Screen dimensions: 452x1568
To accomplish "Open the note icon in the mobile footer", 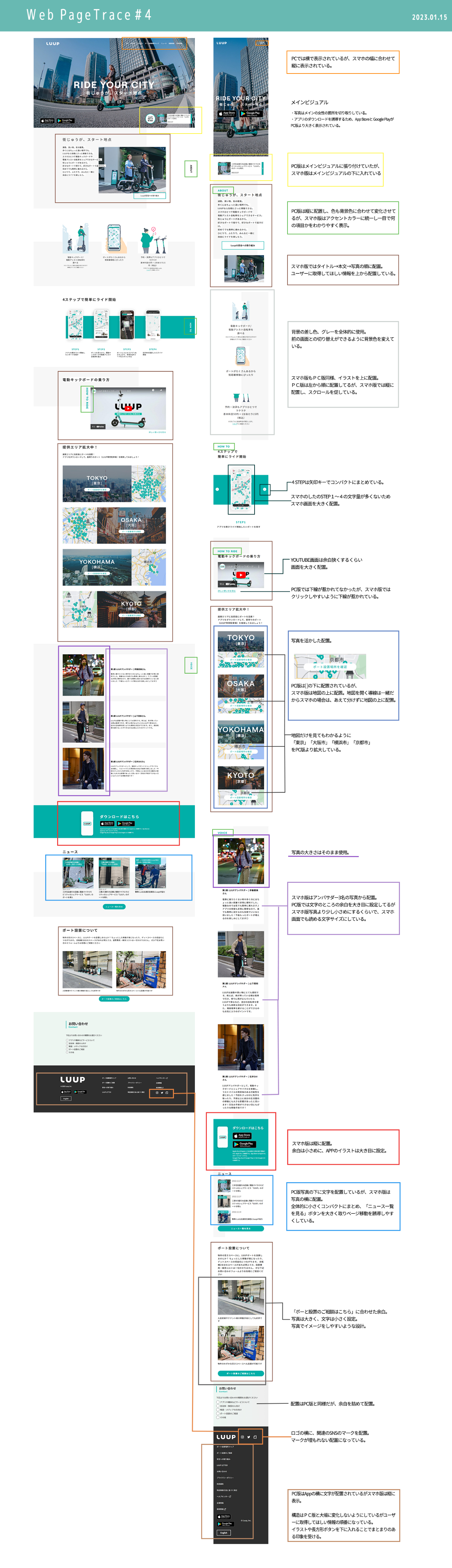I will (x=255, y=1437).
